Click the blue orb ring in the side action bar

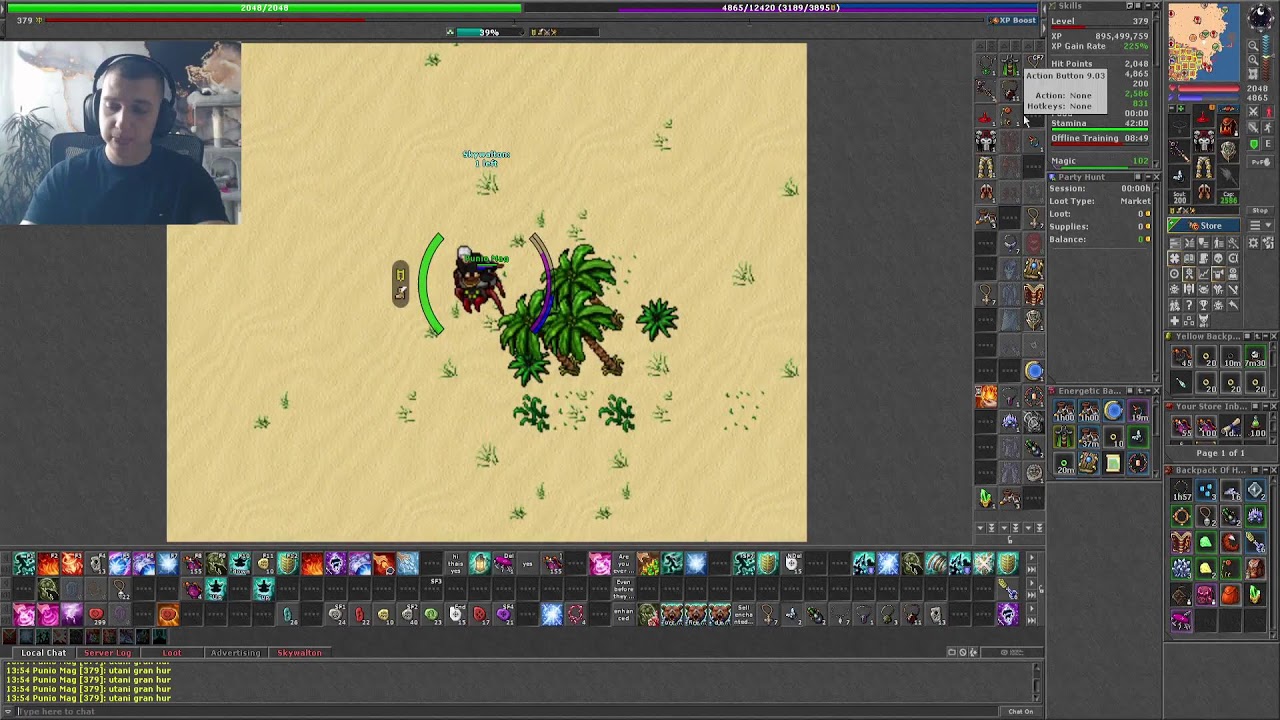tap(1034, 371)
